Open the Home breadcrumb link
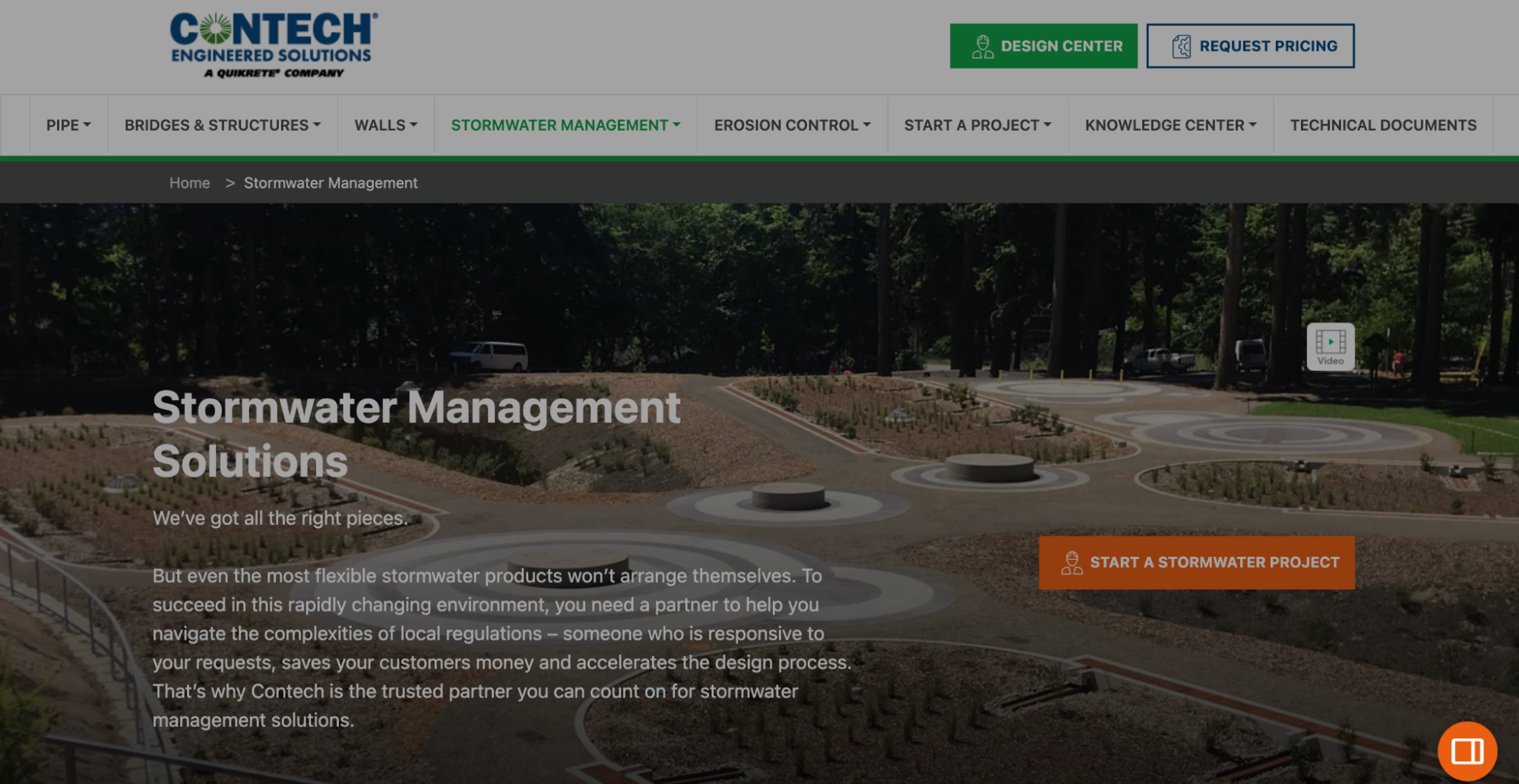This screenshot has width=1519, height=784. pos(189,182)
